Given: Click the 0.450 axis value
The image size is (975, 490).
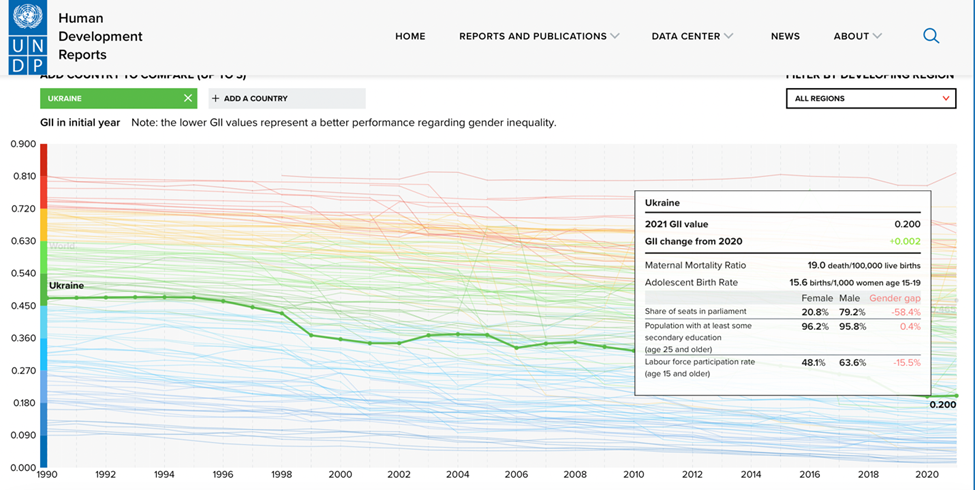Looking at the screenshot, I should [x=23, y=306].
